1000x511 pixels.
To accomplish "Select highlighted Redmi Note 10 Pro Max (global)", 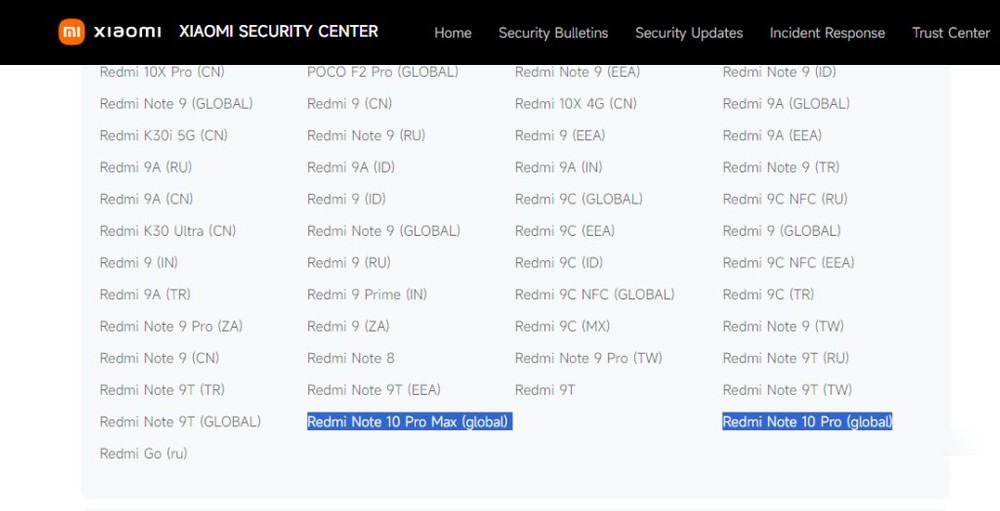I will tap(409, 422).
